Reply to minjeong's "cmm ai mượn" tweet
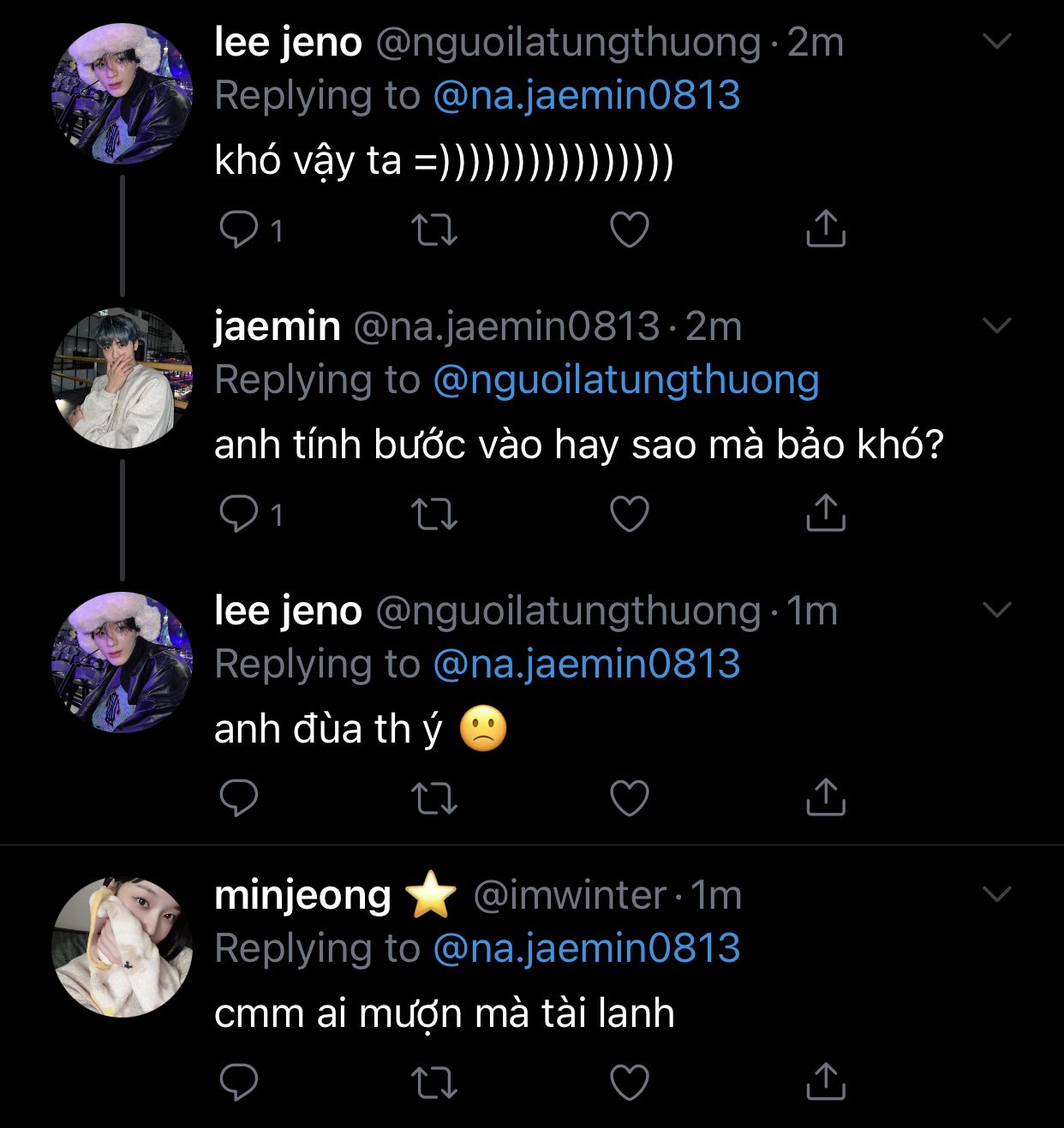This screenshot has height=1128, width=1064. point(239,1083)
